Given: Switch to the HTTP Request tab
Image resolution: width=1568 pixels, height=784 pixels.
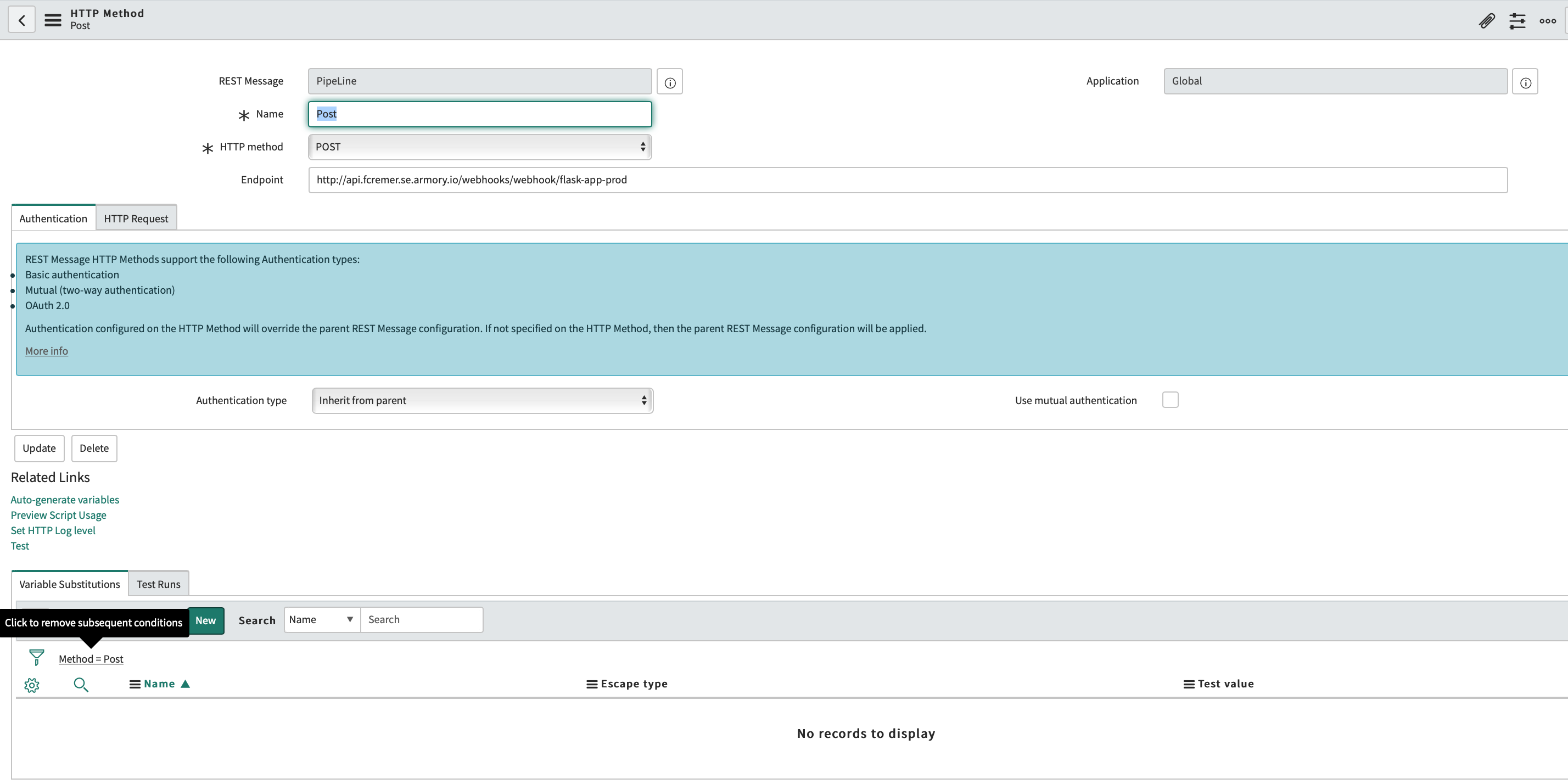Looking at the screenshot, I should tap(136, 219).
